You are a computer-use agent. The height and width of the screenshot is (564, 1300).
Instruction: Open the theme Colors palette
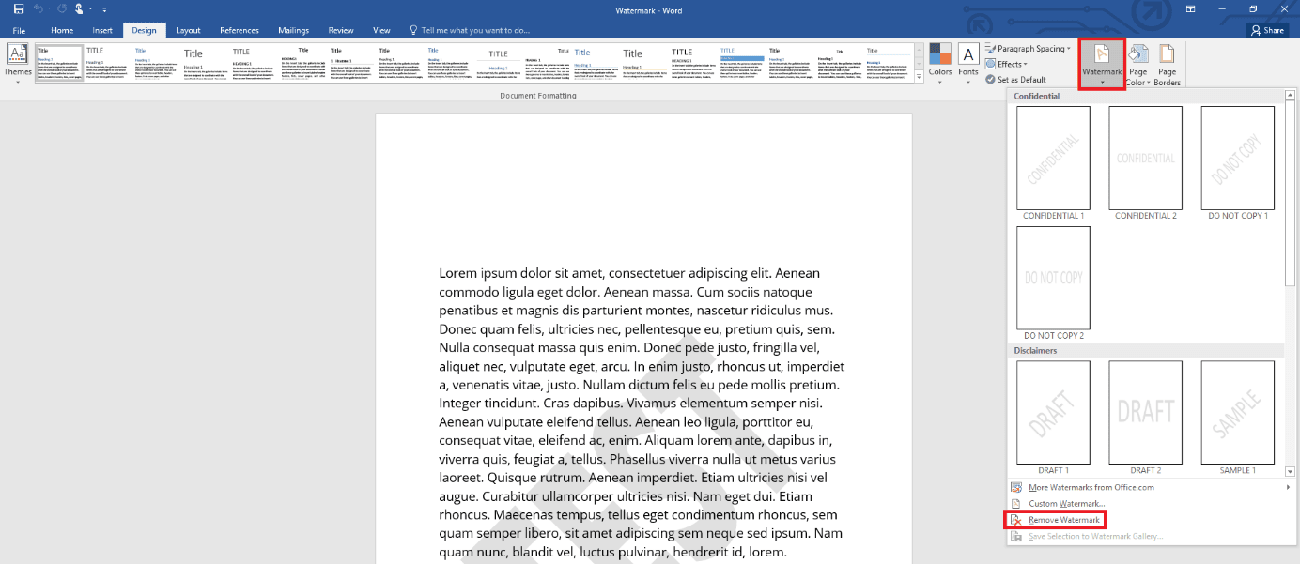(940, 62)
